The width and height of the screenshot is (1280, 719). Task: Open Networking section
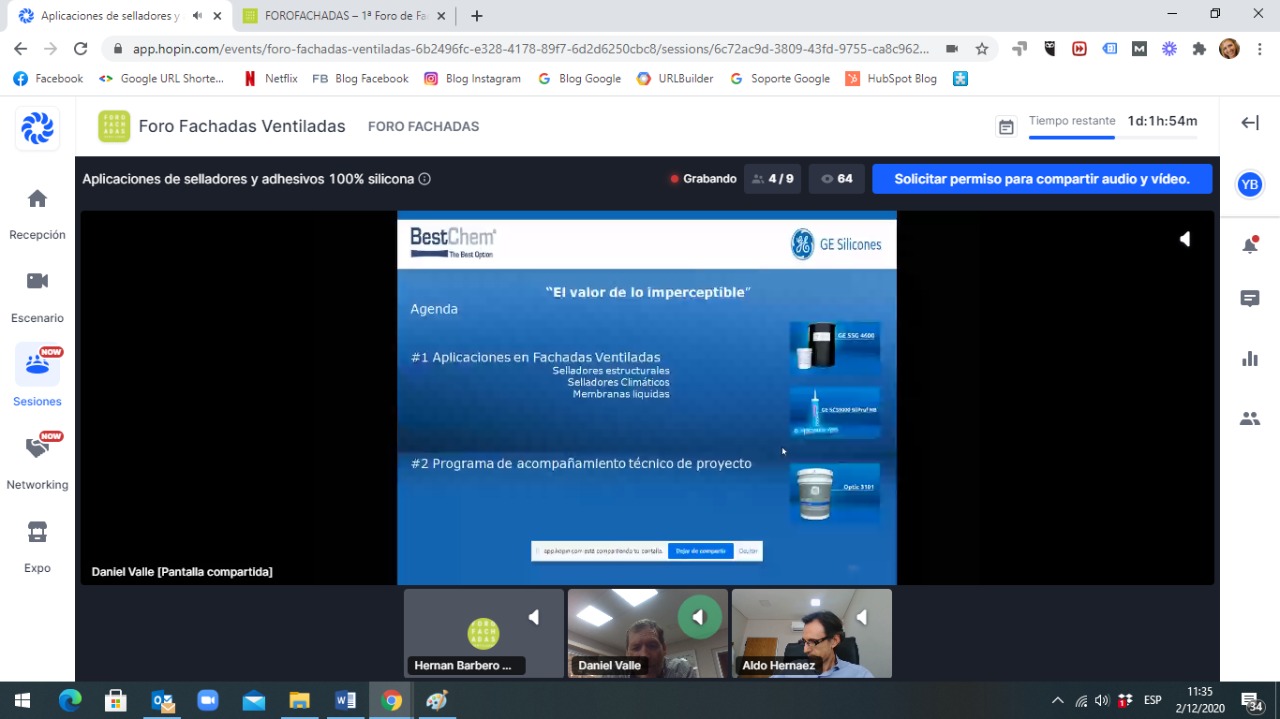37,461
